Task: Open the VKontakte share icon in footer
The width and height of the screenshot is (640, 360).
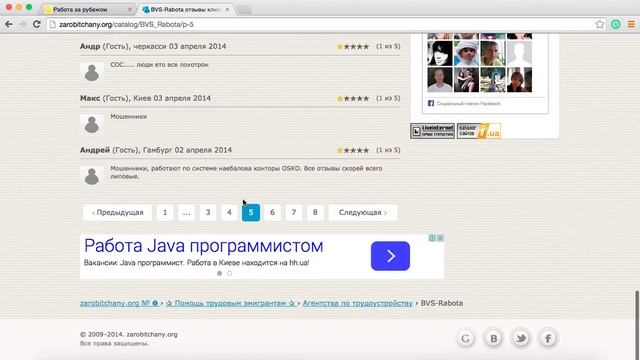Action: tap(493, 338)
